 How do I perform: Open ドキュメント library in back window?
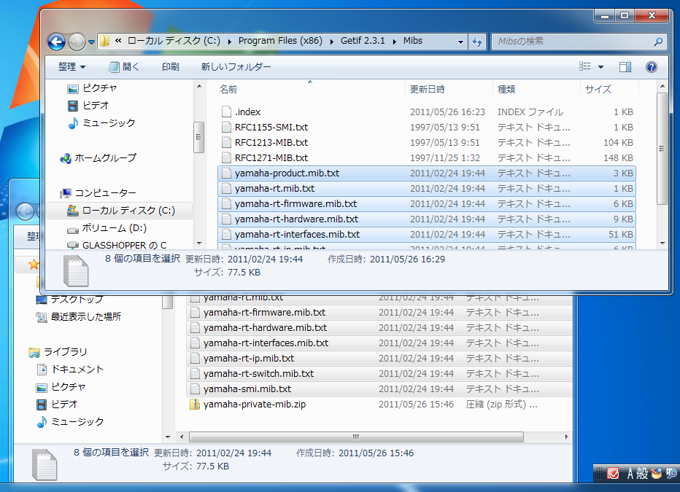[70, 369]
